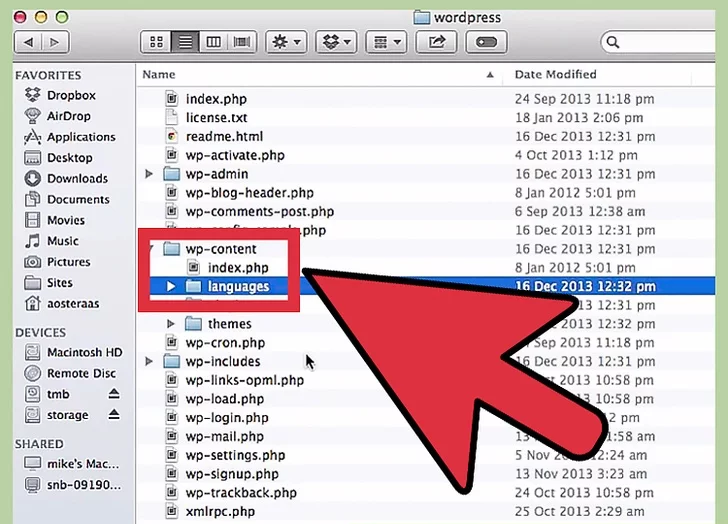Go back with the left arrow button

click(27, 42)
